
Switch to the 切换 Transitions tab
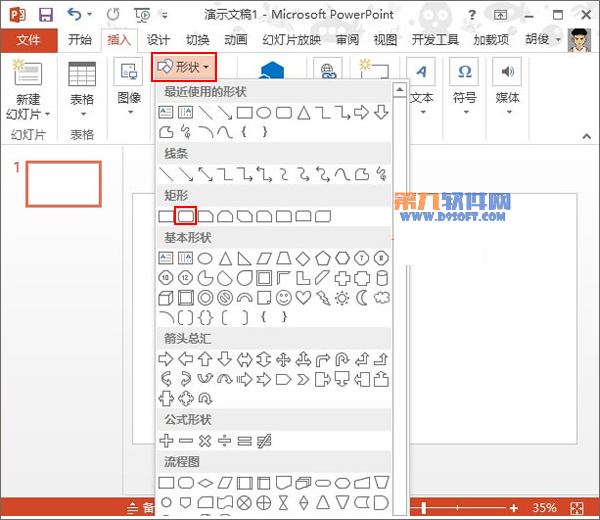click(x=197, y=40)
